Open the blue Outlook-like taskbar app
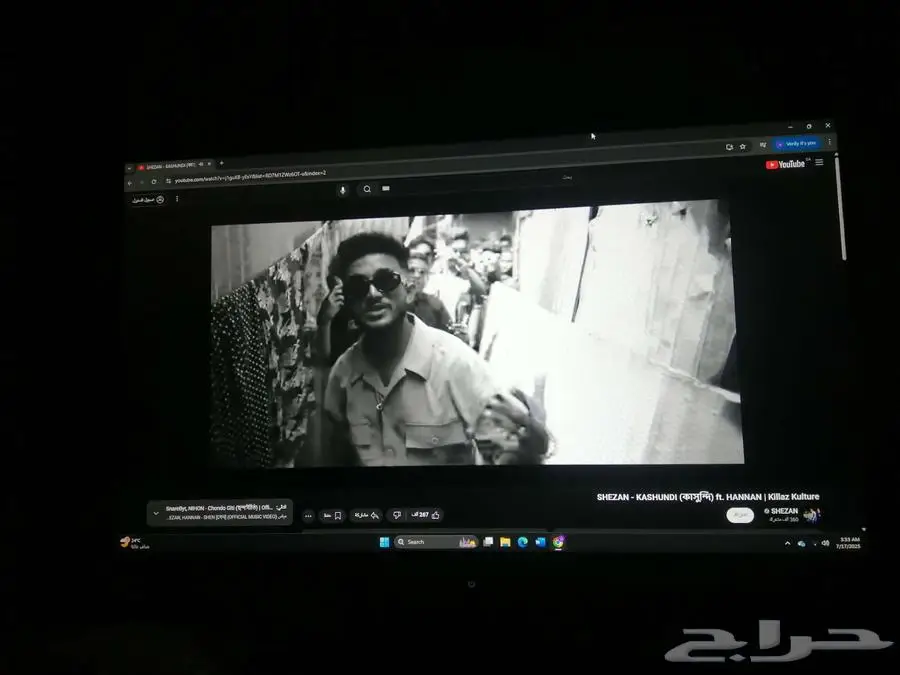This screenshot has height=675, width=900. point(540,542)
